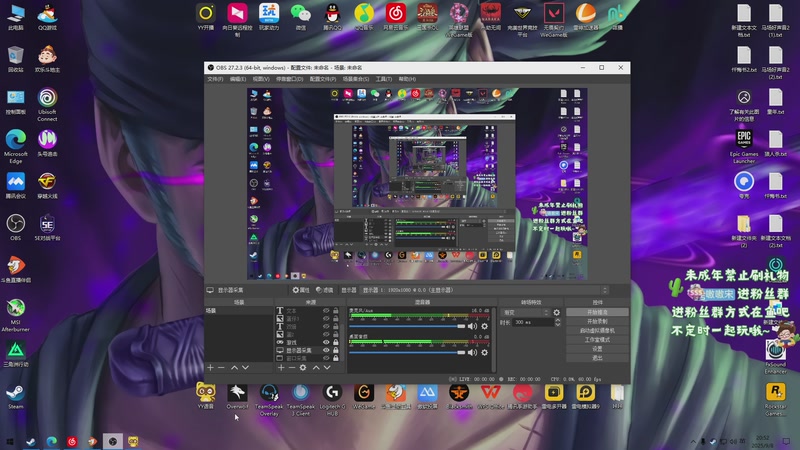Click the 时长 300 ms input field
This screenshot has height=450, width=800.
click(533, 322)
